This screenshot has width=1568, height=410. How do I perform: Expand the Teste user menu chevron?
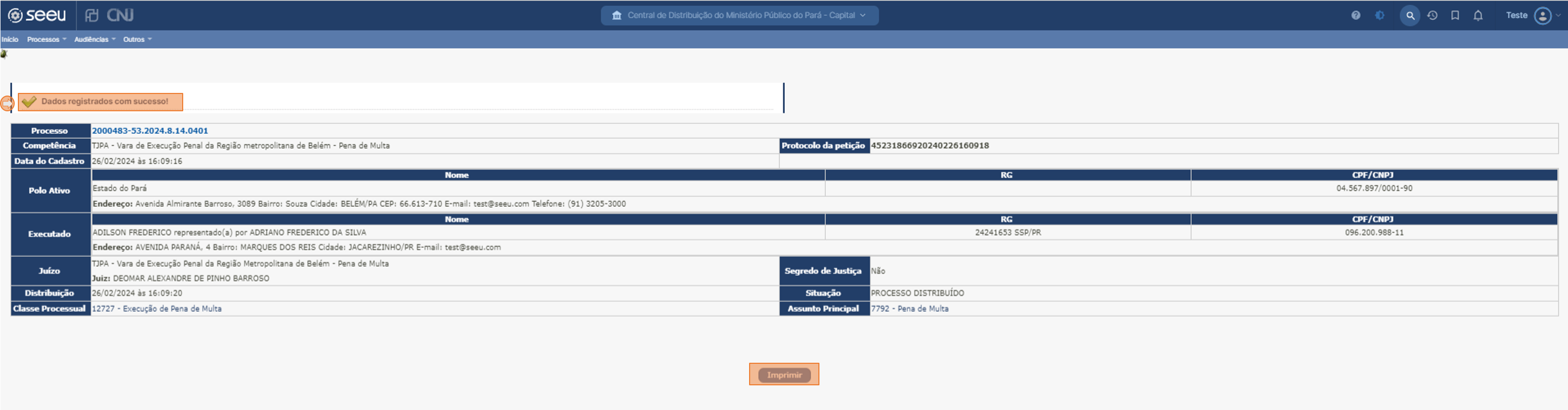click(x=1558, y=15)
